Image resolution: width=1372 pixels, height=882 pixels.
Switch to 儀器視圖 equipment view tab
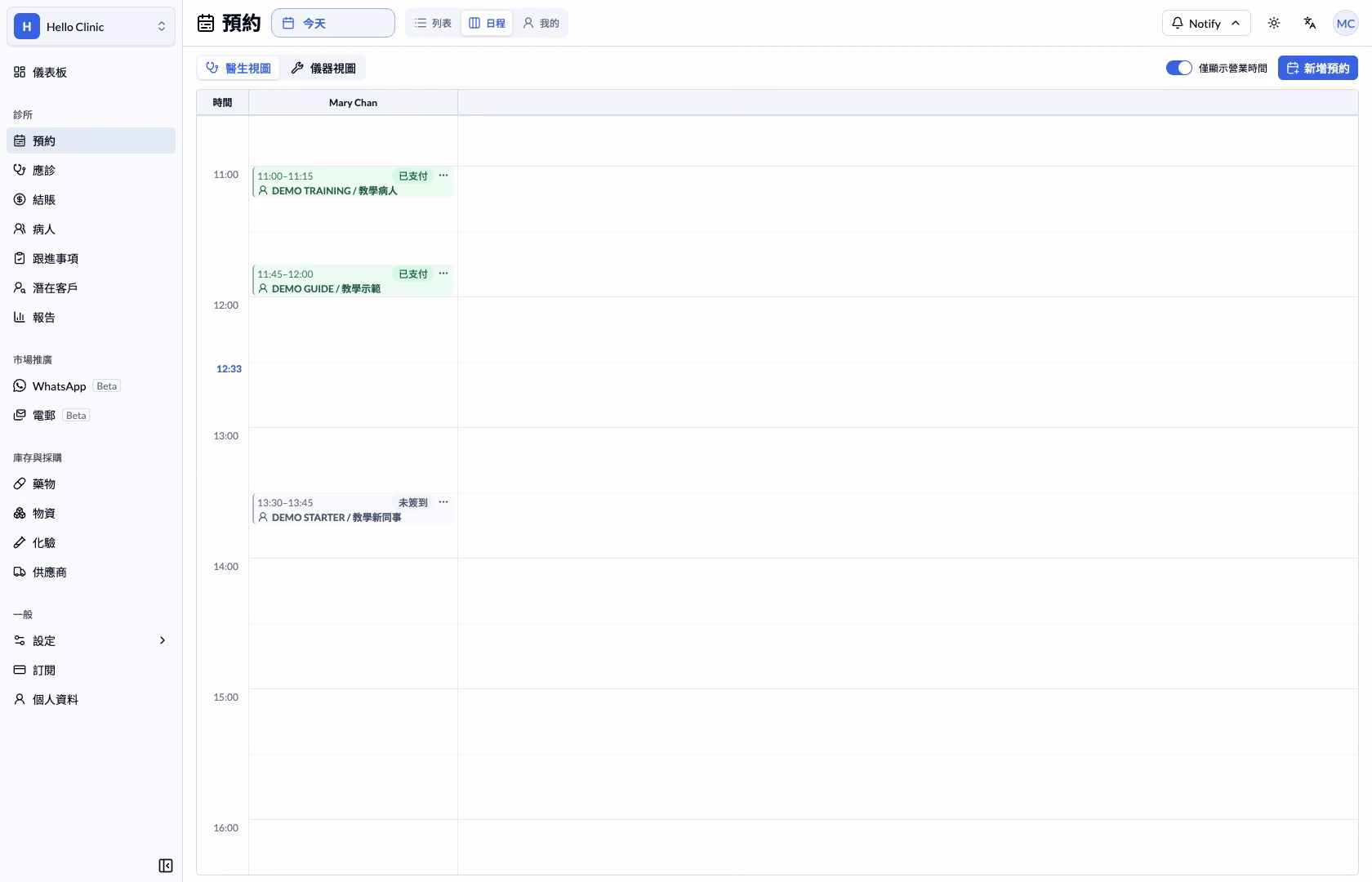[x=323, y=68]
